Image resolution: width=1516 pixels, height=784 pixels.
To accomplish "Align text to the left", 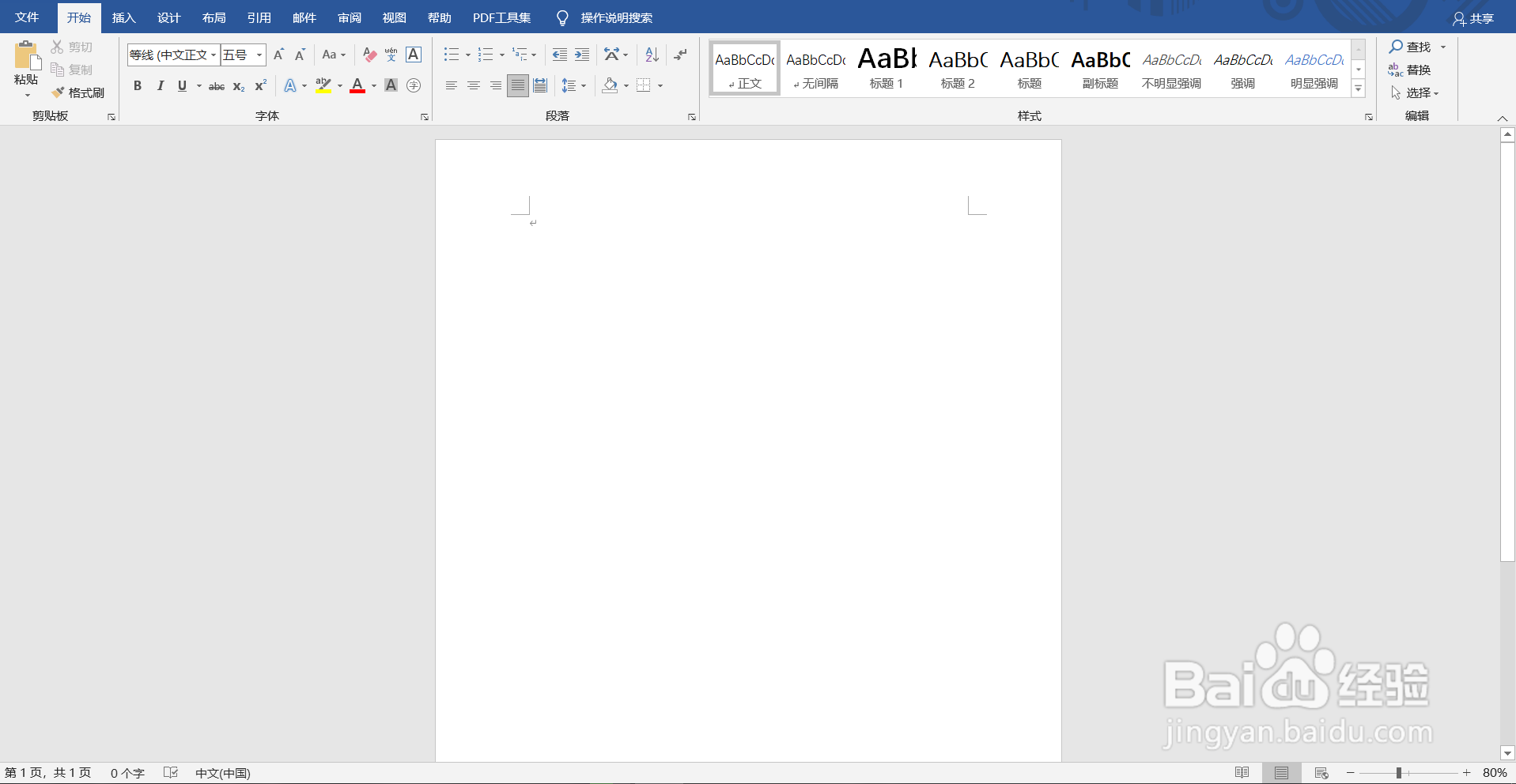I will [x=452, y=85].
